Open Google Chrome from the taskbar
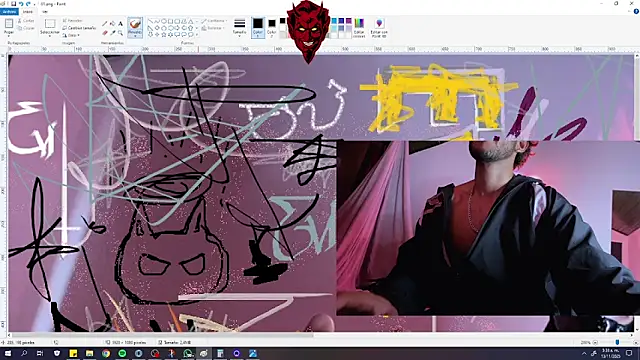This screenshot has width=640, height=360. 106,353
